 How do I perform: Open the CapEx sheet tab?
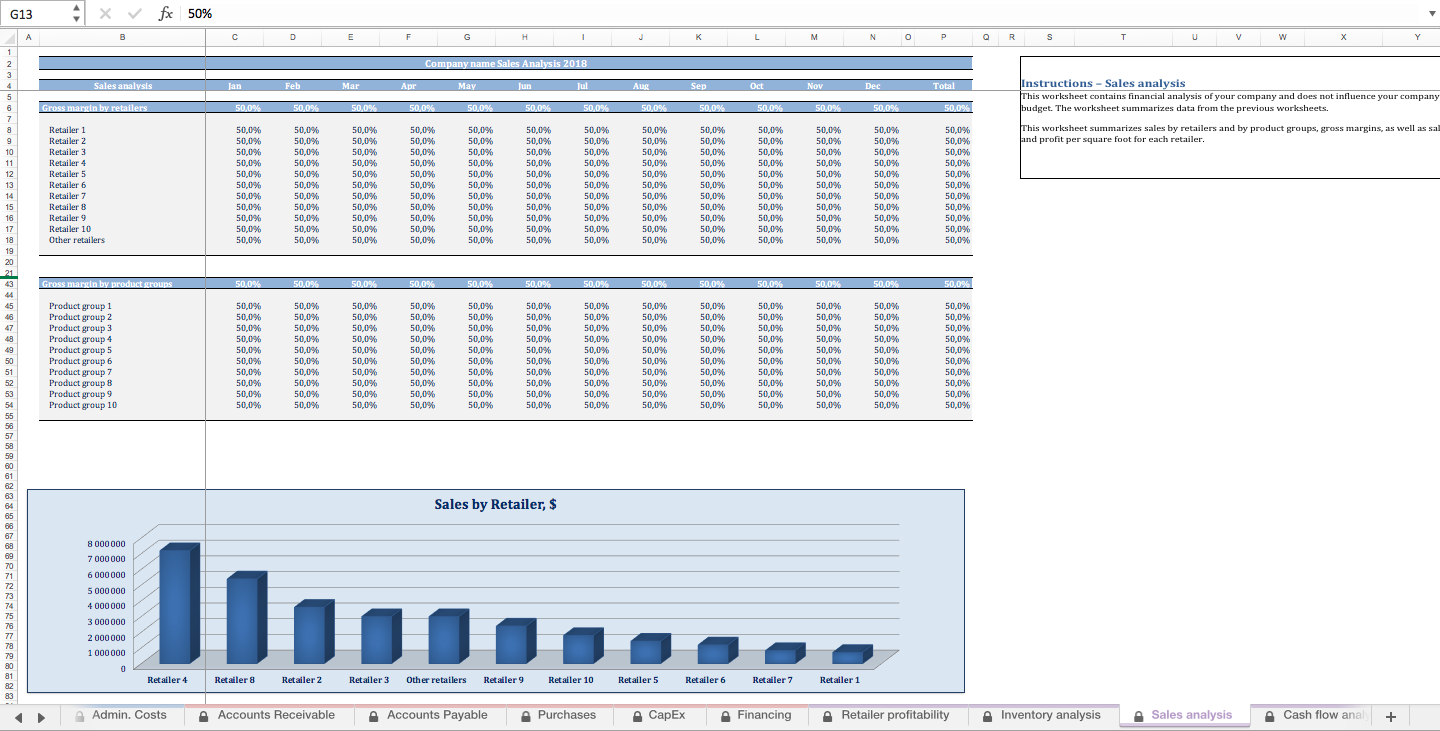pos(658,715)
